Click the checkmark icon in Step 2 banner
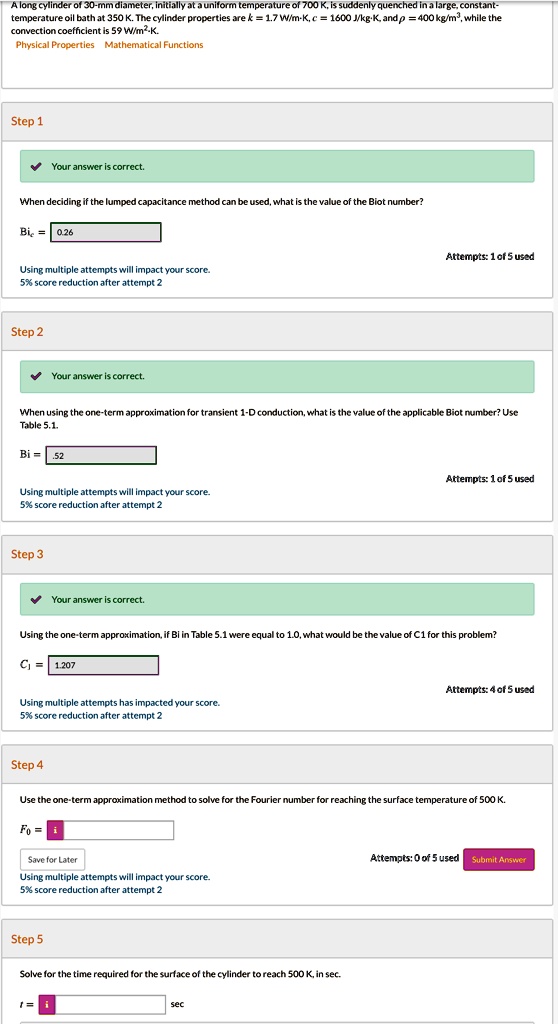 (36, 376)
